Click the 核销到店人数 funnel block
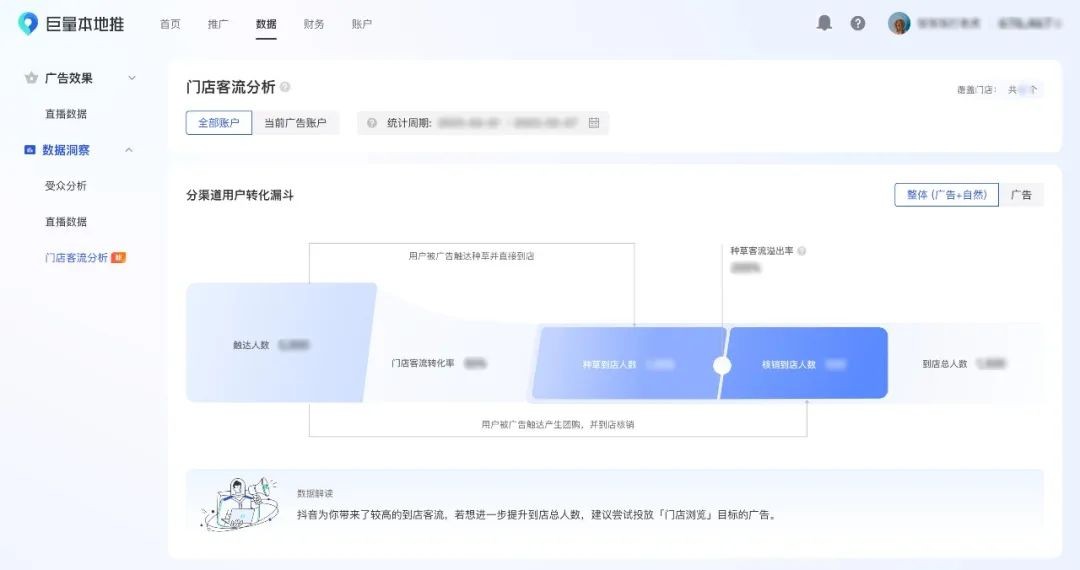Viewport: 1080px width, 570px height. (804, 364)
